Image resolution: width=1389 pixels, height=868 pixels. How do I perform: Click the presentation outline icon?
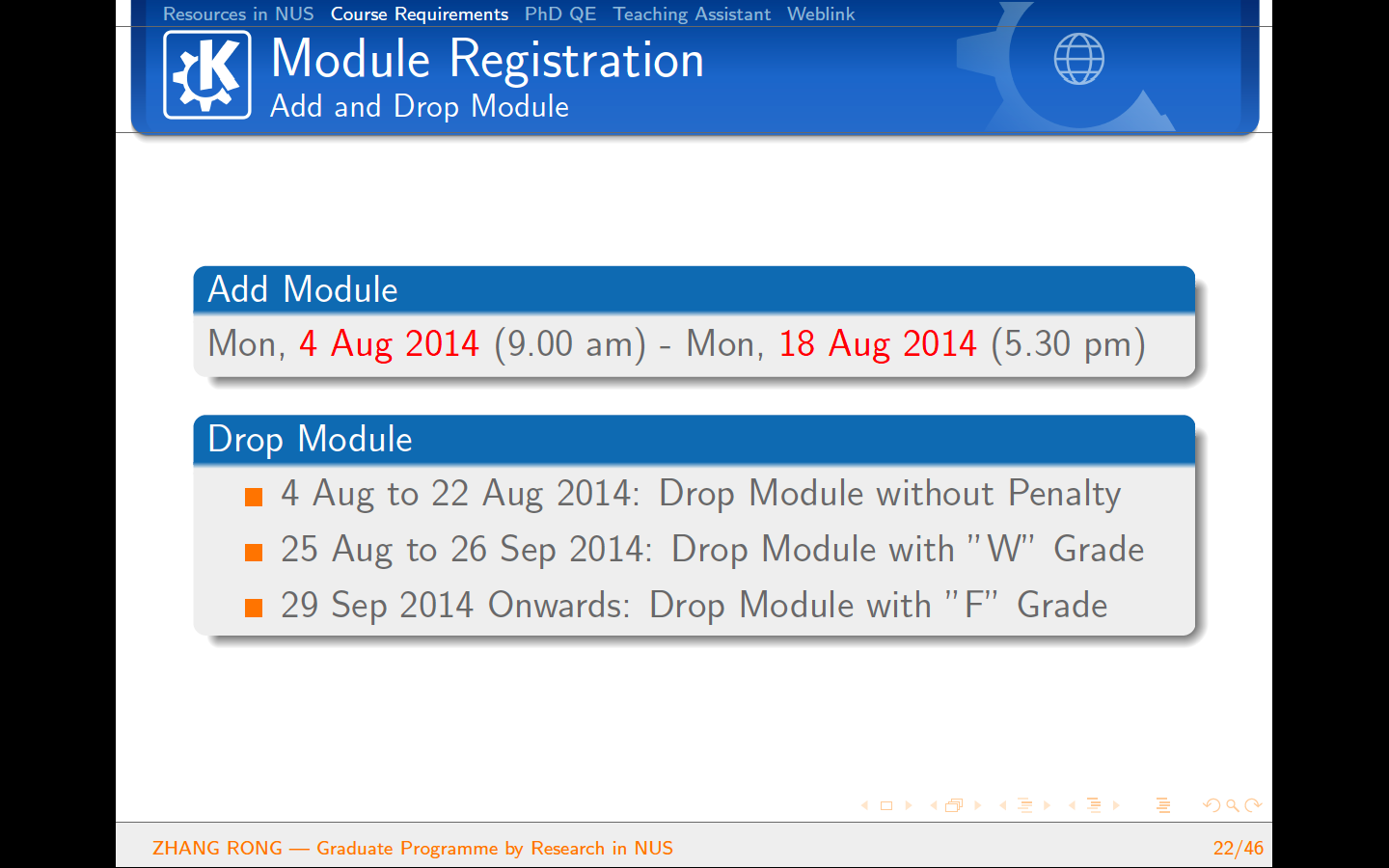[1163, 805]
